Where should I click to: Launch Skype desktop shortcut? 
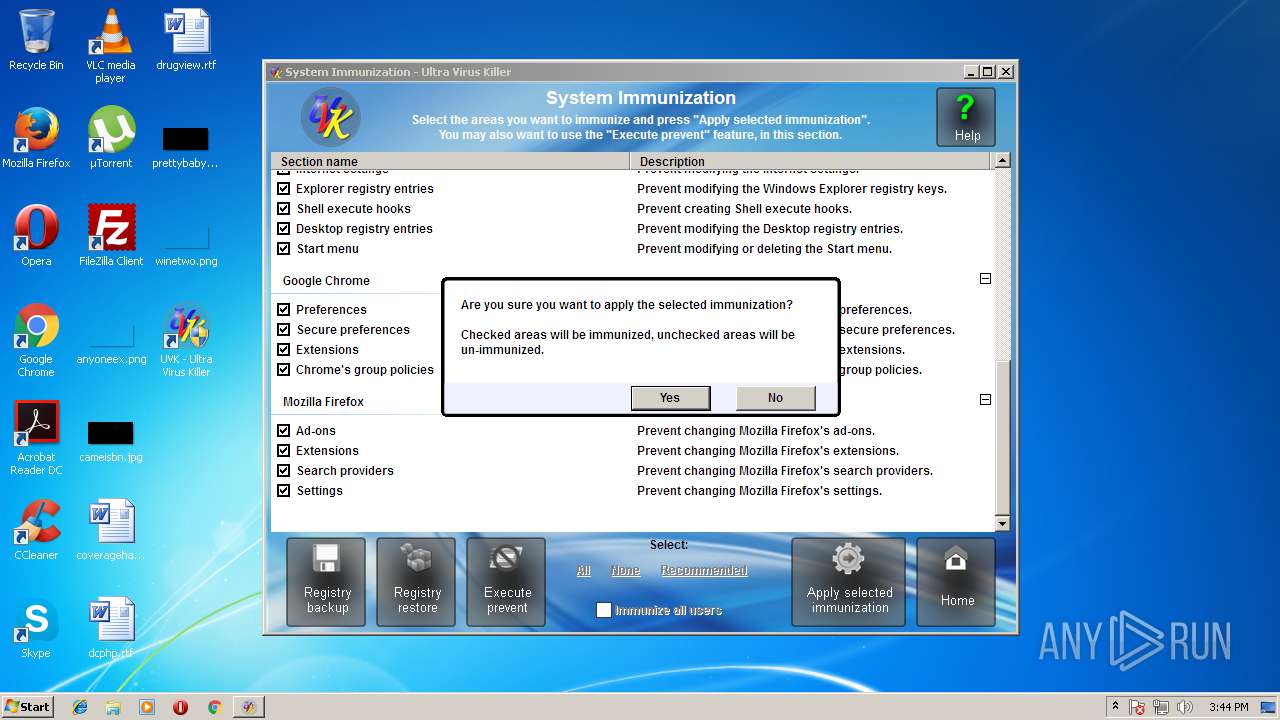36,628
